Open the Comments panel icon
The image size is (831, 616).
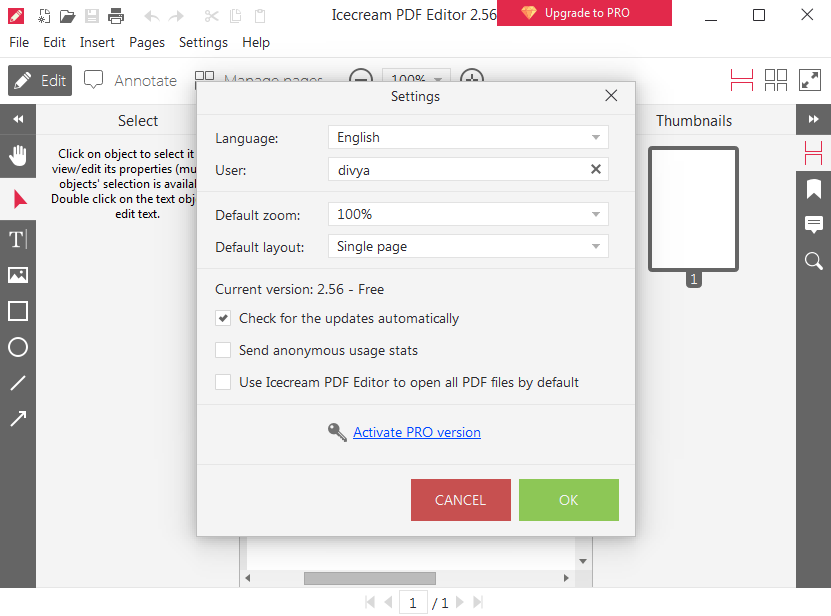[x=814, y=225]
